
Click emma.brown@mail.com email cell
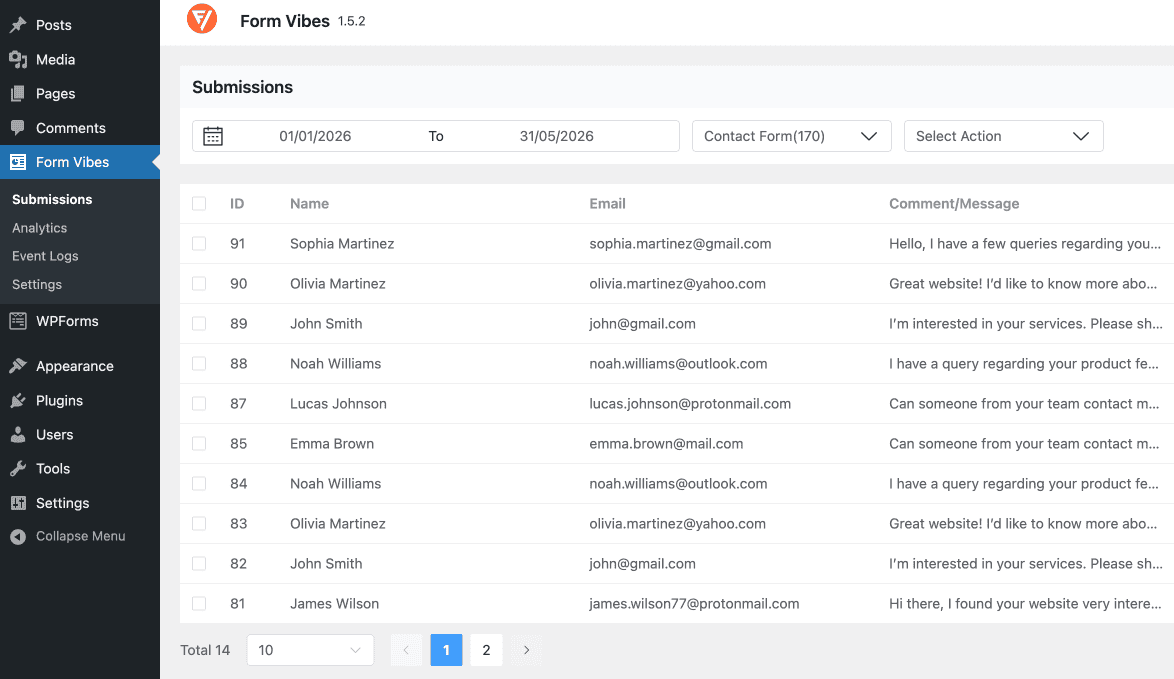point(666,444)
